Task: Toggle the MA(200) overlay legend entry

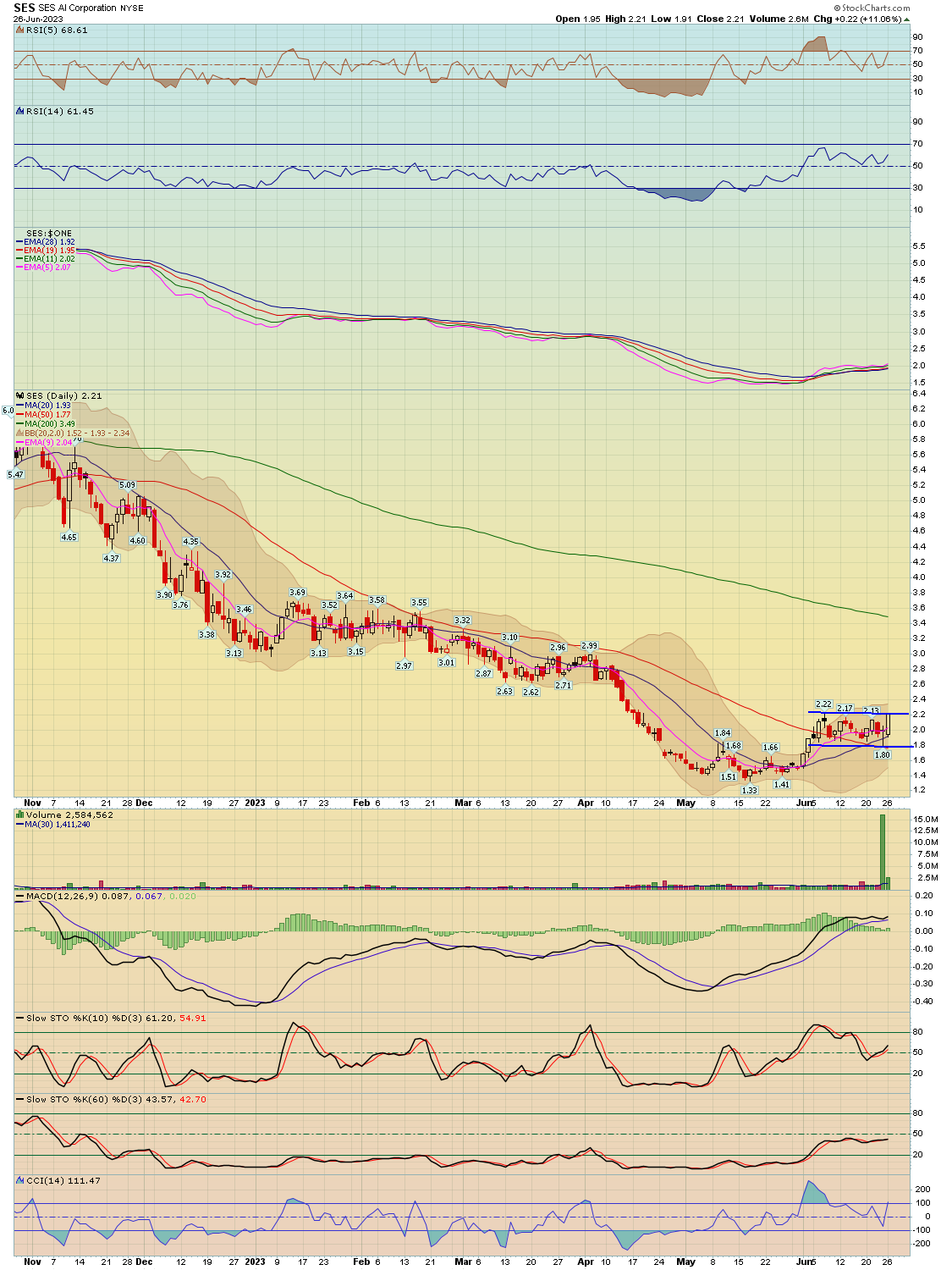Action: [49, 423]
